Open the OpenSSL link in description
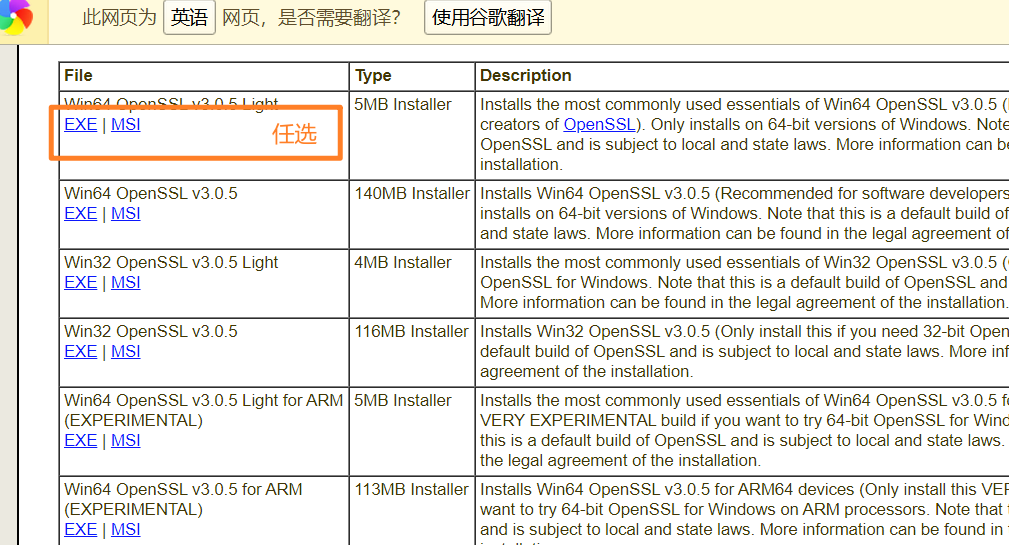Viewport: 1009px width, 545px height. tap(599, 124)
